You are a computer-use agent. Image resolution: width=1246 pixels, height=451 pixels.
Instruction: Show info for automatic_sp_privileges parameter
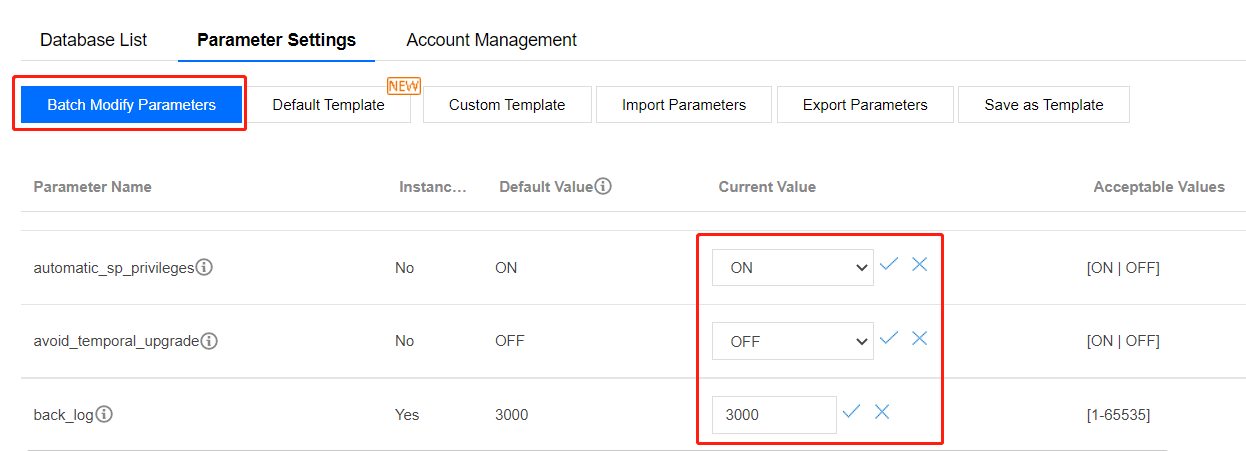tap(204, 268)
